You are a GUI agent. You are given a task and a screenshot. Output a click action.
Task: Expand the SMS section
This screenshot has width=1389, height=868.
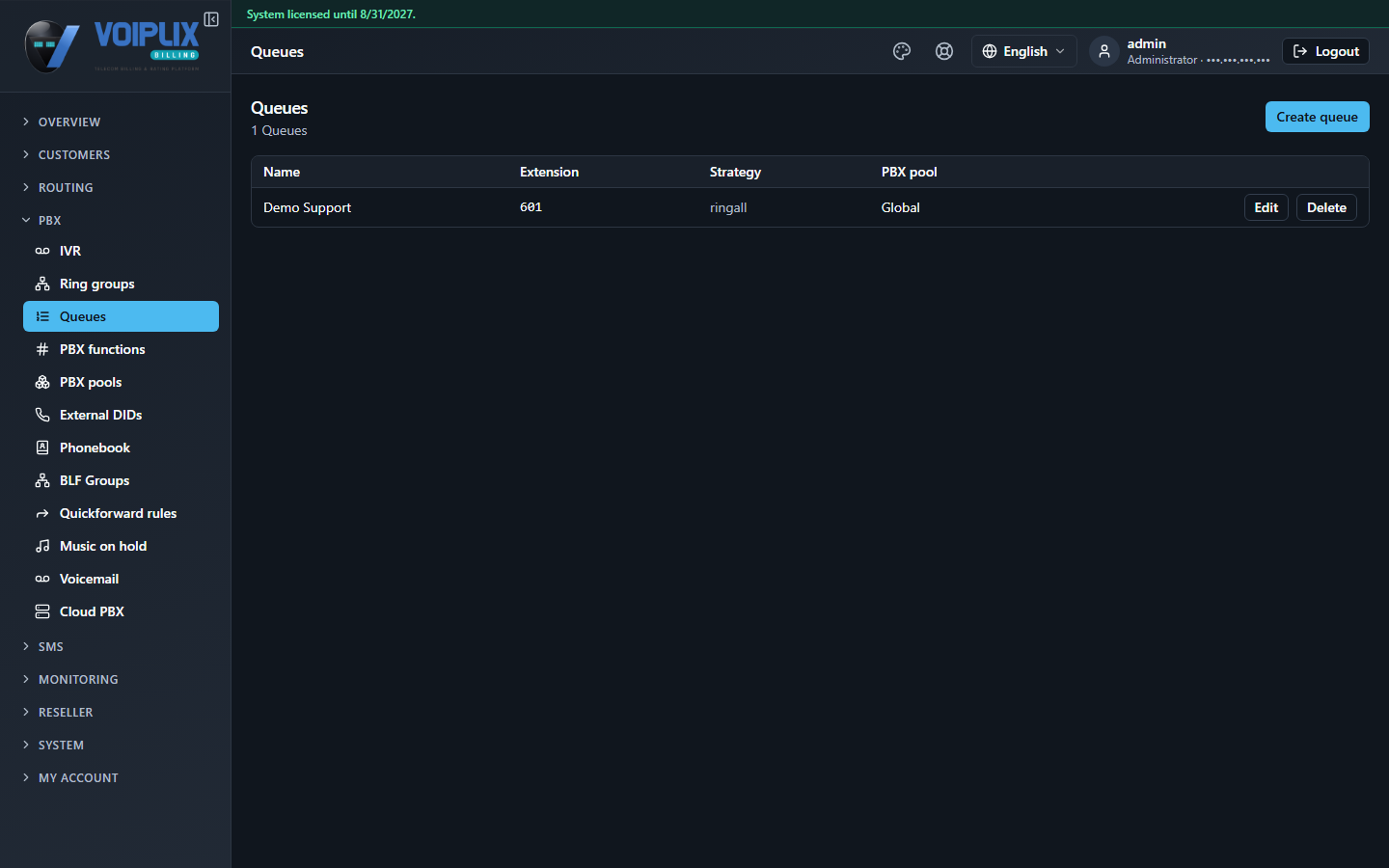click(x=121, y=646)
